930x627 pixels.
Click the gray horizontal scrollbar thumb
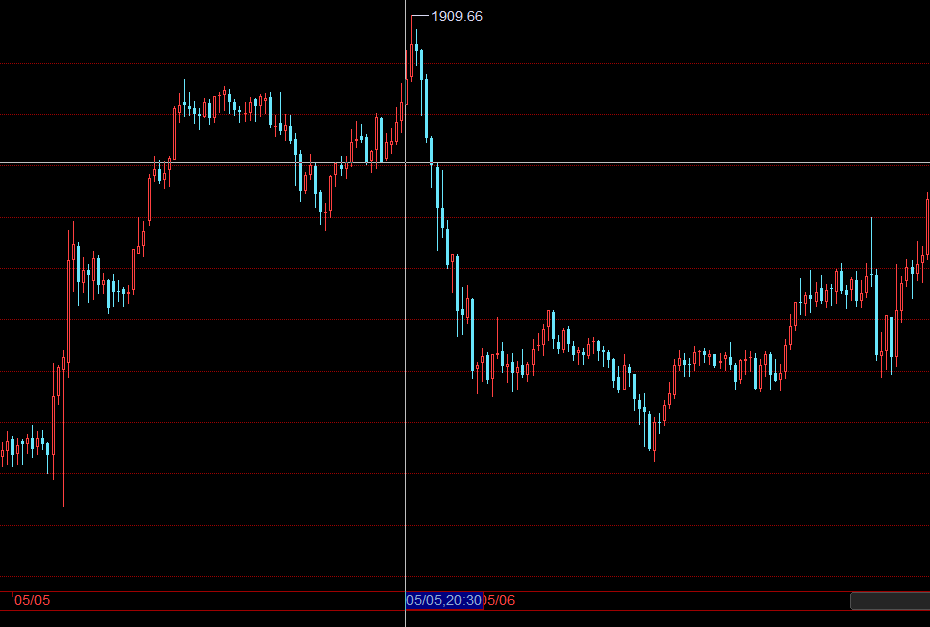pyautogui.click(x=890, y=601)
